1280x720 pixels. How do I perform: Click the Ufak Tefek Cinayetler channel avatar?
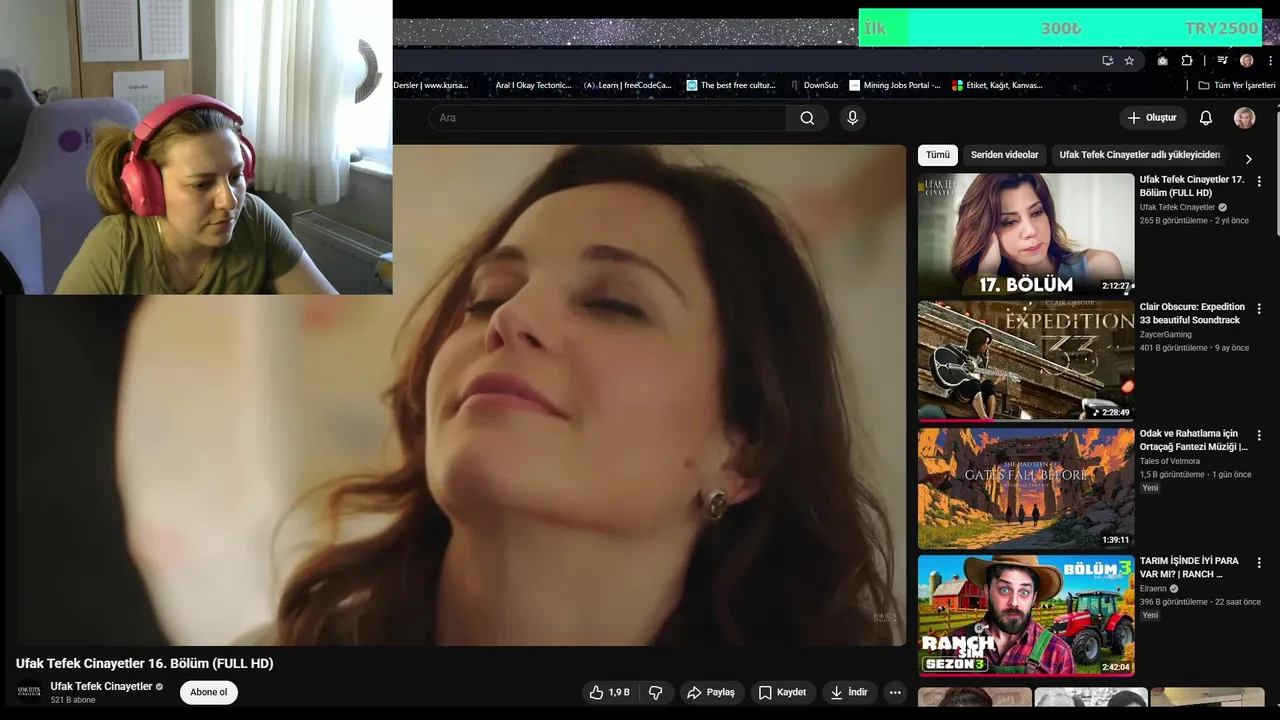click(29, 692)
